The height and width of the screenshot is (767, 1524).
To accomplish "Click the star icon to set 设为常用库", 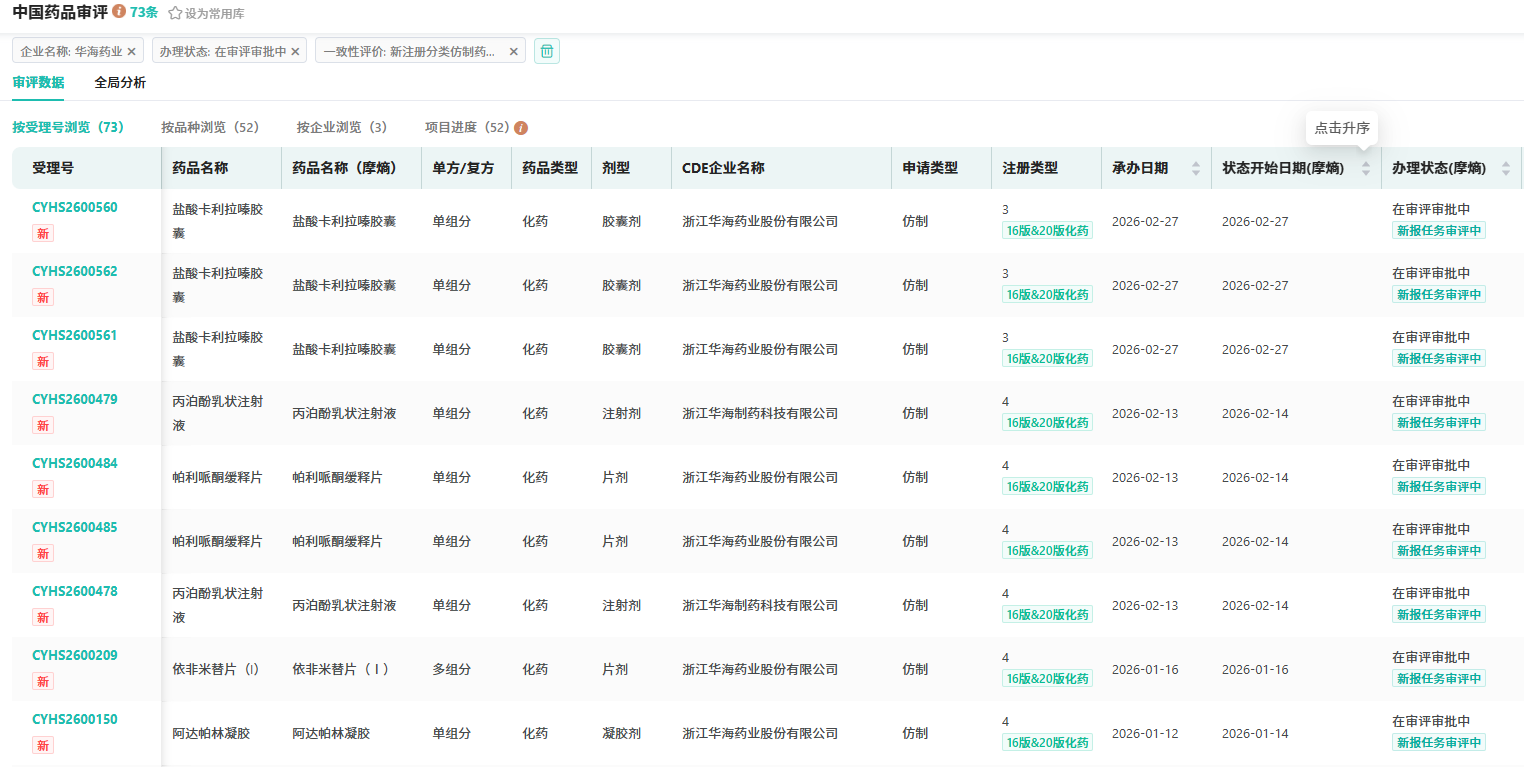I will click(x=175, y=13).
